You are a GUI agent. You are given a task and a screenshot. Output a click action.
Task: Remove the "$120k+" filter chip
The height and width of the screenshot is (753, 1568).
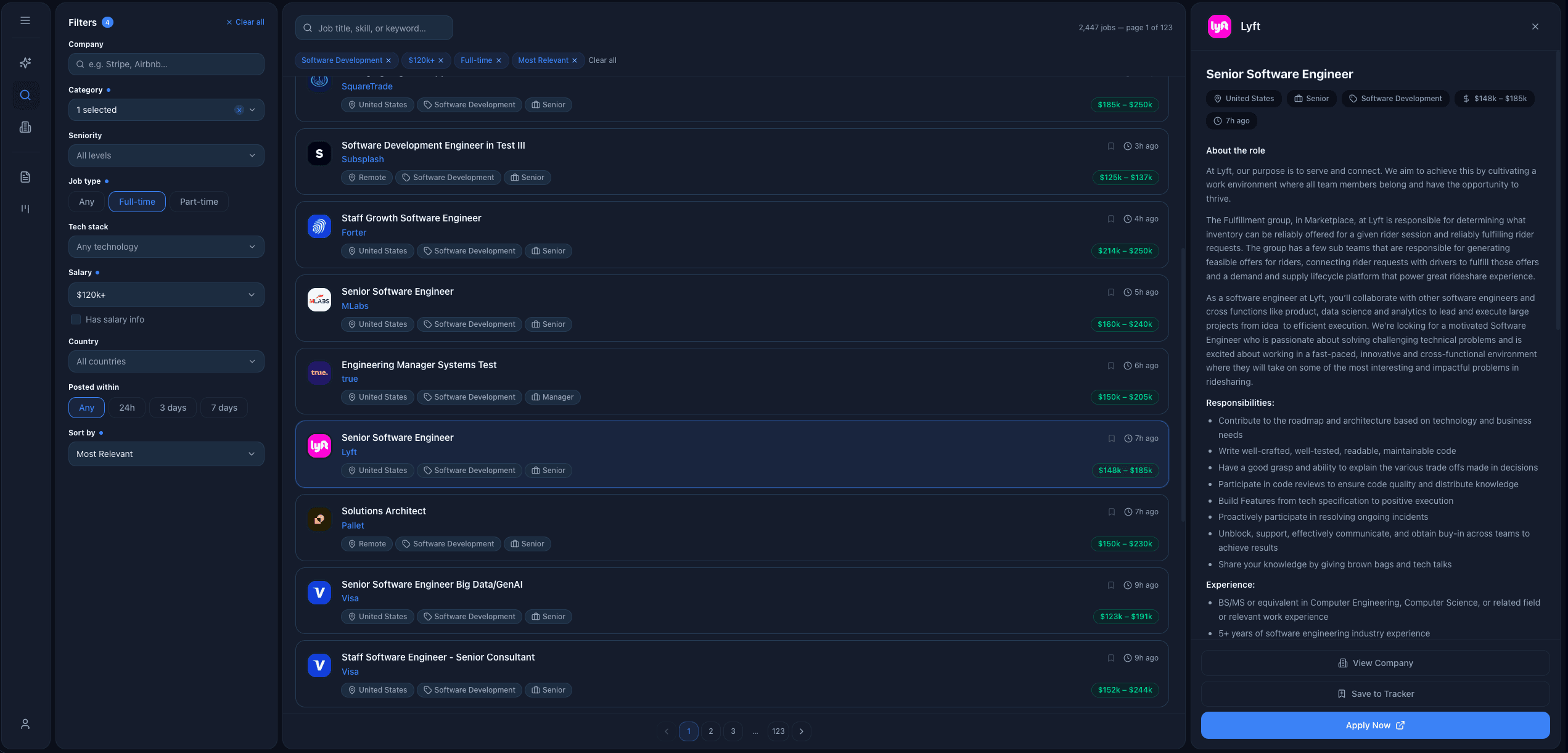click(441, 60)
